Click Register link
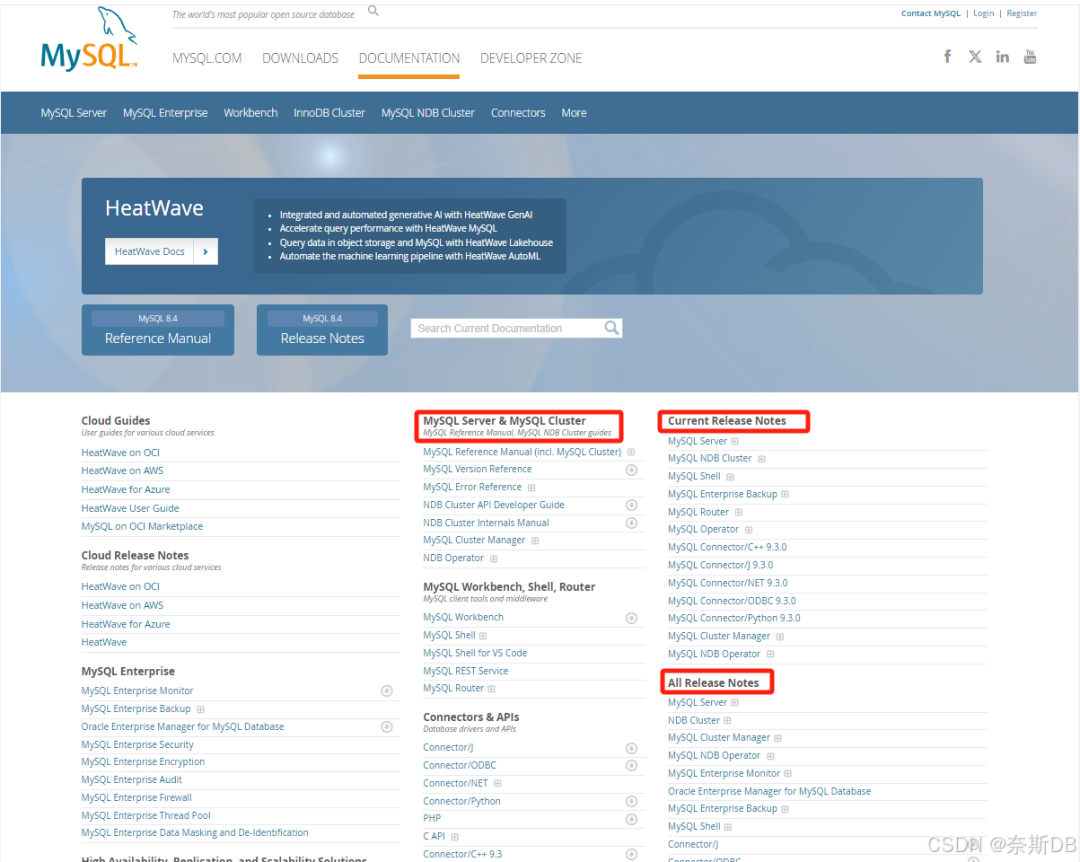Screen dimensions: 1080x862 click(1021, 13)
